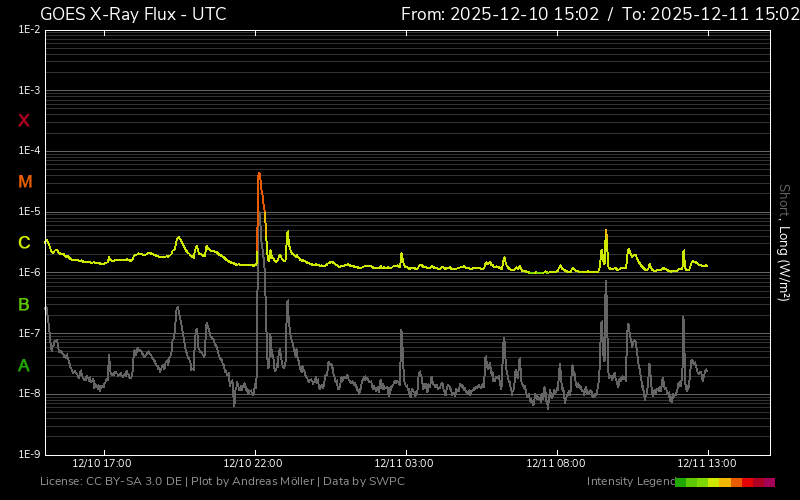Click the red X flare class label
The image size is (800, 500).
click(x=25, y=121)
